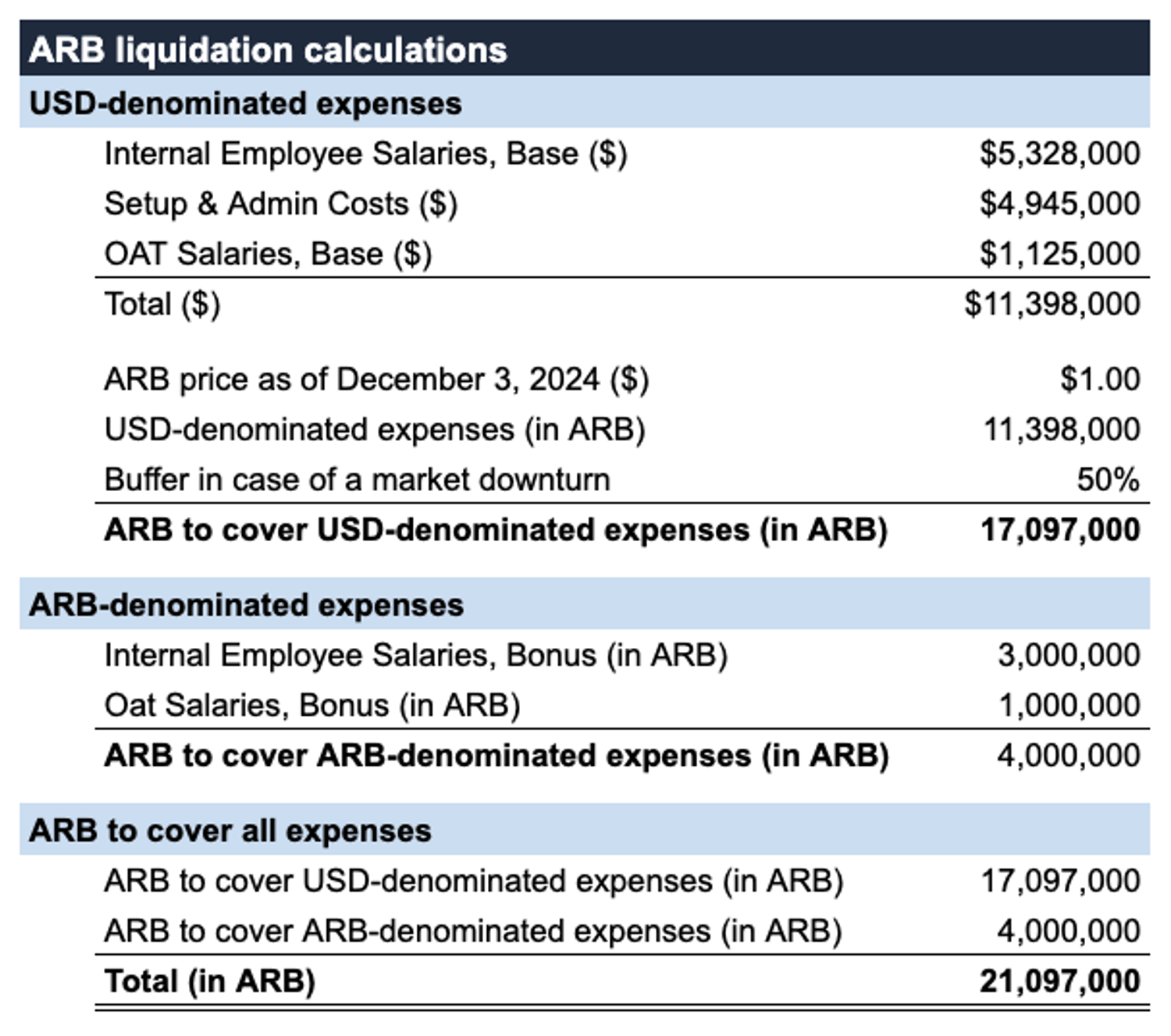Viewport: 1171px width, 1036px height.
Task: Select the $1,125,000 value
Action: pos(1059,254)
